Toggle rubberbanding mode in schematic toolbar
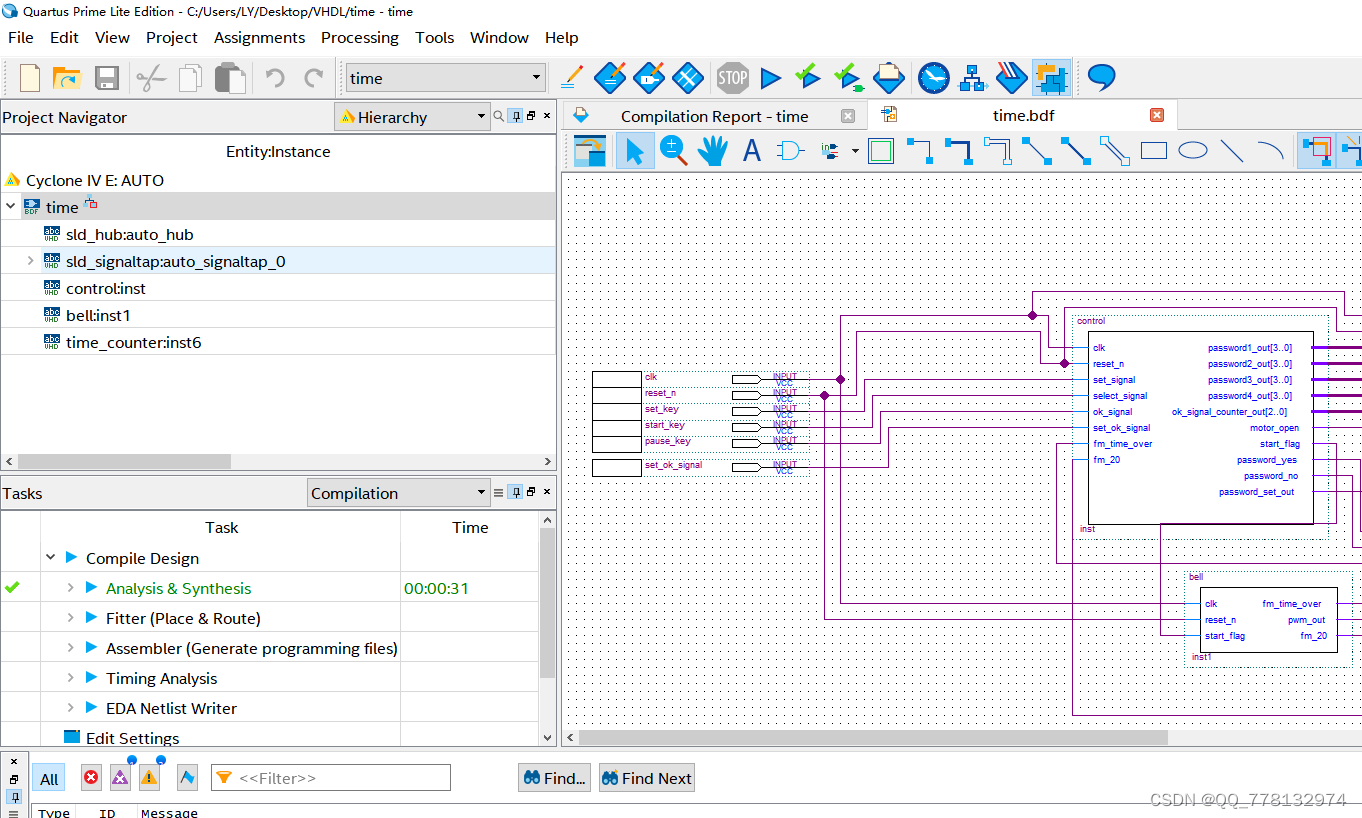The width and height of the screenshot is (1362, 818). pos(1316,151)
